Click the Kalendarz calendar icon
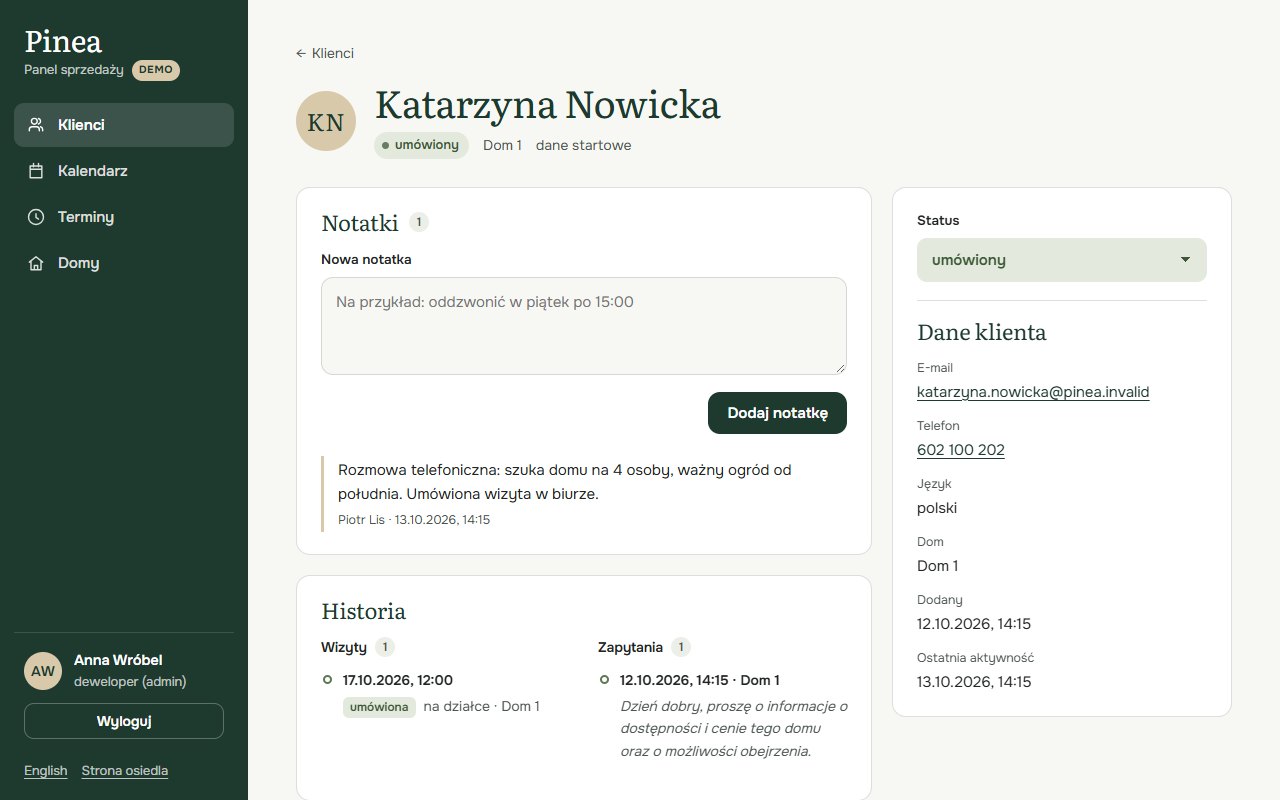Viewport: 1280px width, 800px height. click(x=36, y=171)
